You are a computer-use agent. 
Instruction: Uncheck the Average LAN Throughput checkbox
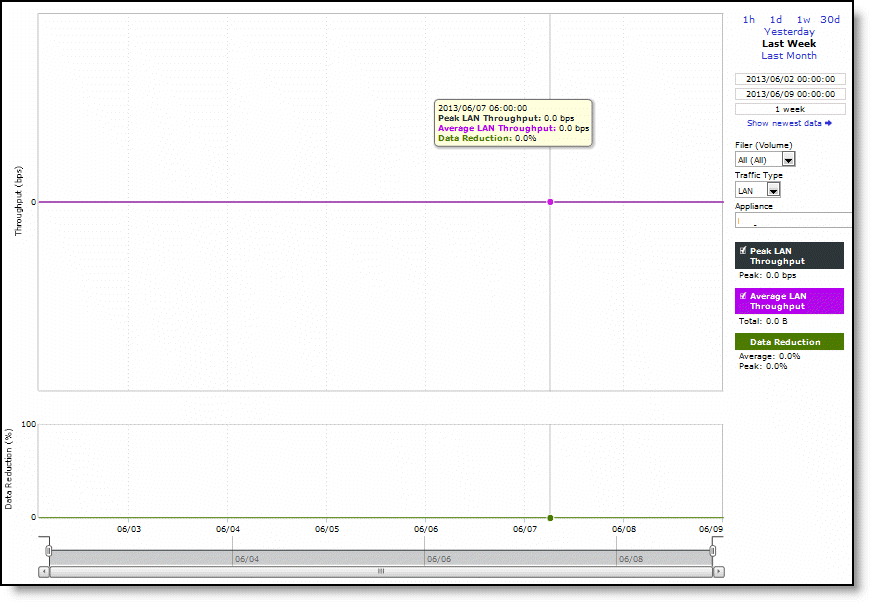click(x=743, y=296)
